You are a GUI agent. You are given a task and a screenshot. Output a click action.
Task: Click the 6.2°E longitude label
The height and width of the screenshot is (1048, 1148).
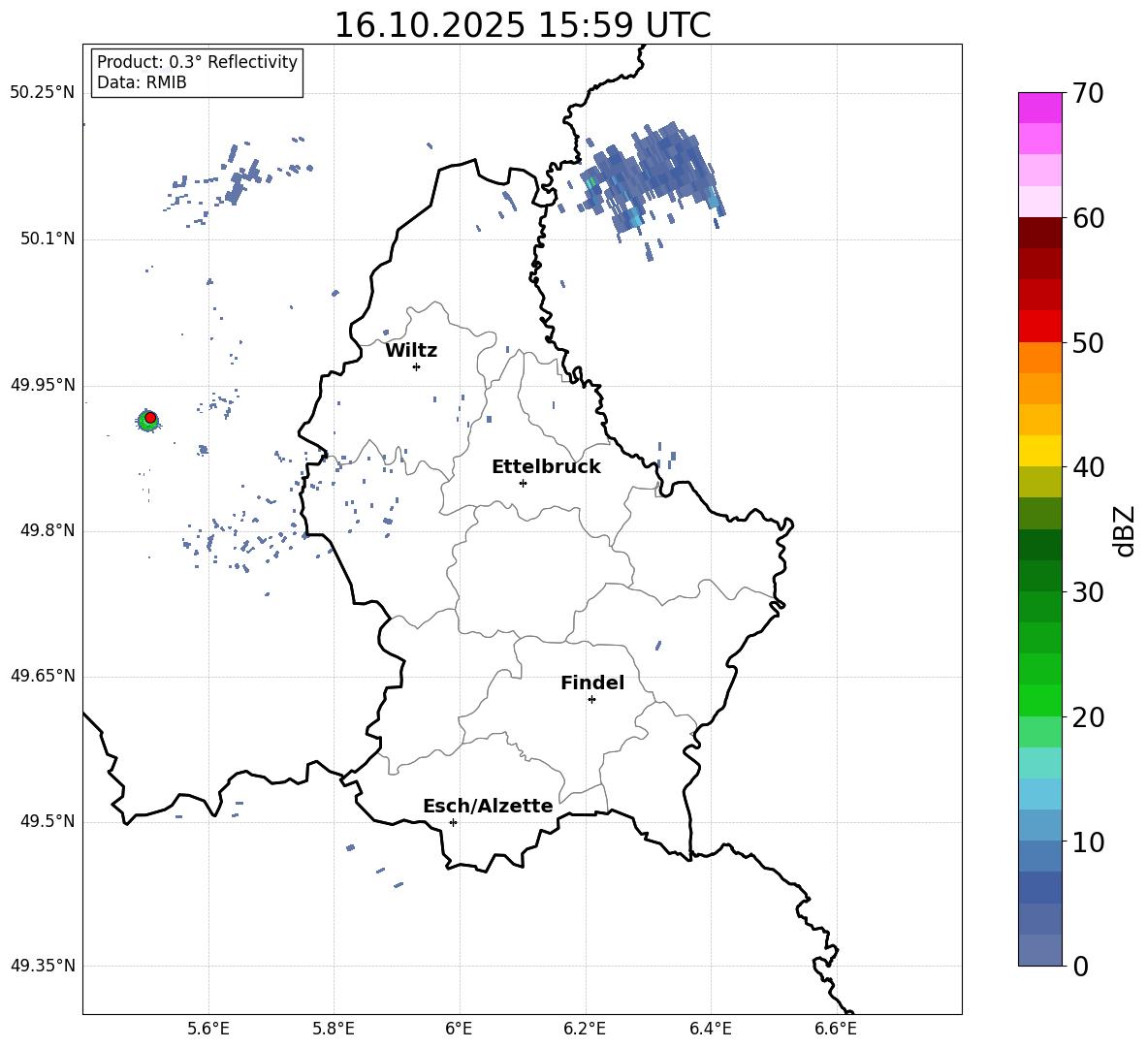coord(585,1029)
